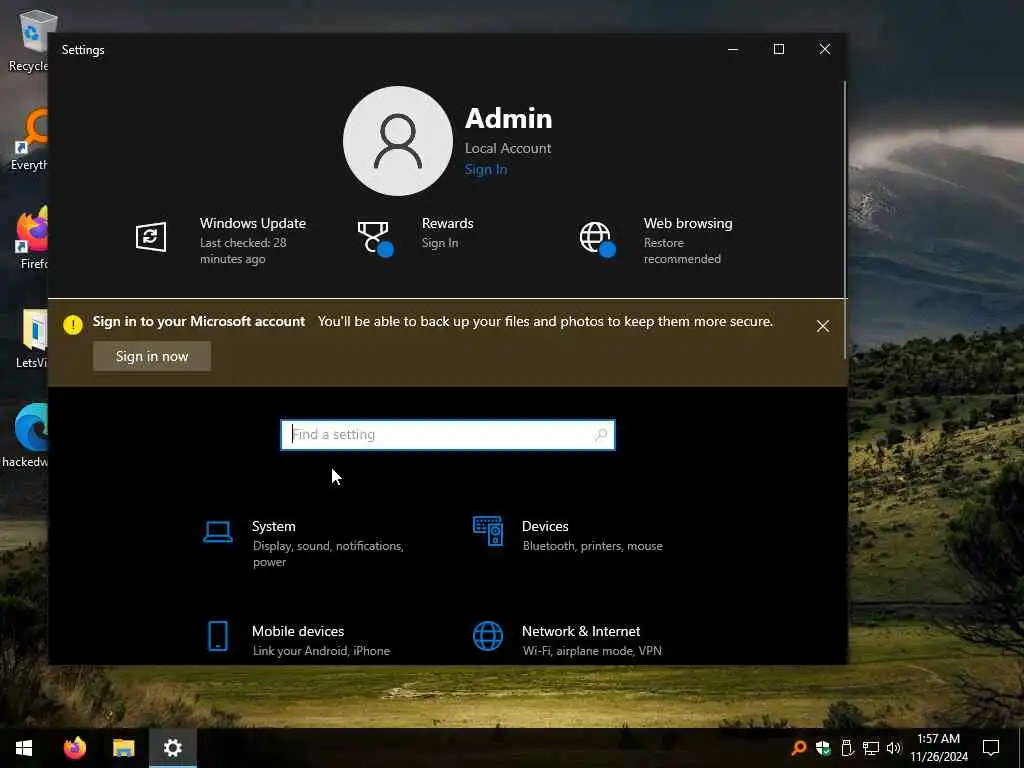
Task: Open the Windows Start menu
Action: click(24, 748)
